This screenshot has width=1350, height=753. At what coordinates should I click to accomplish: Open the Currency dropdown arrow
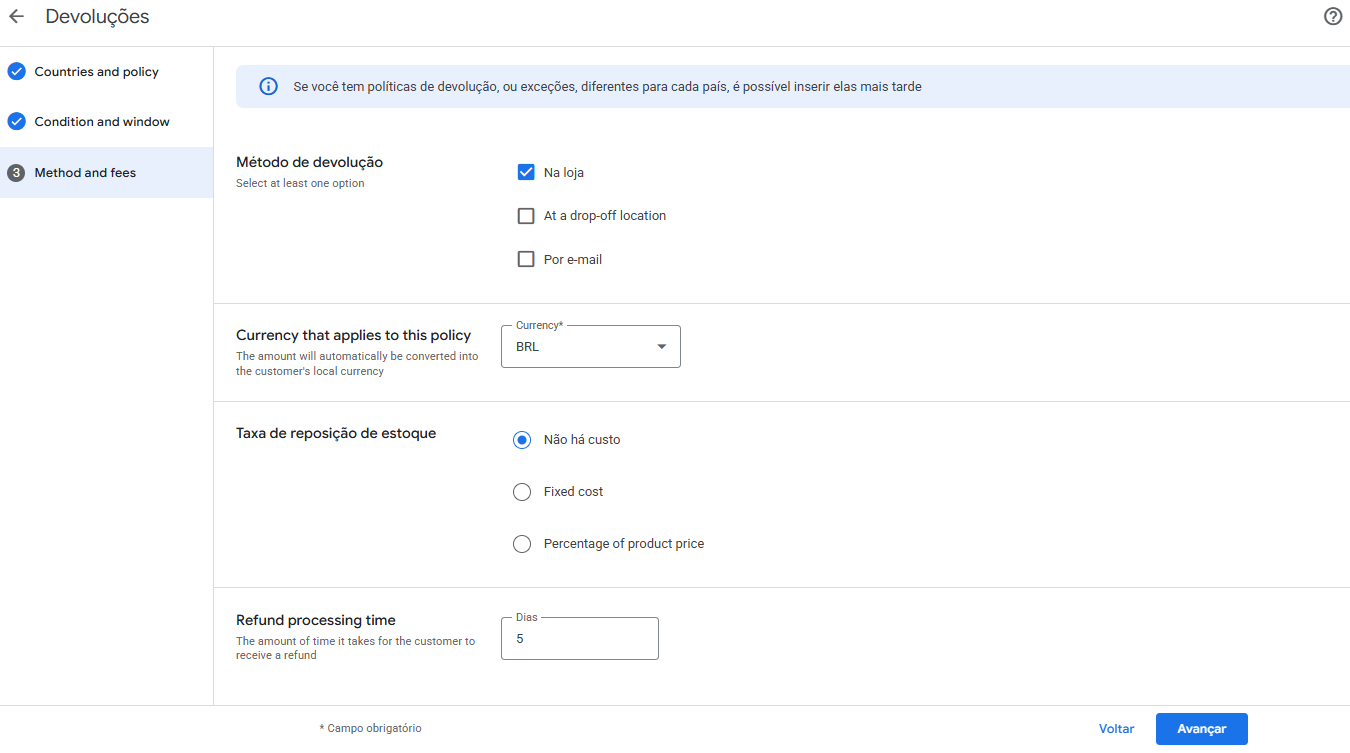(661, 347)
